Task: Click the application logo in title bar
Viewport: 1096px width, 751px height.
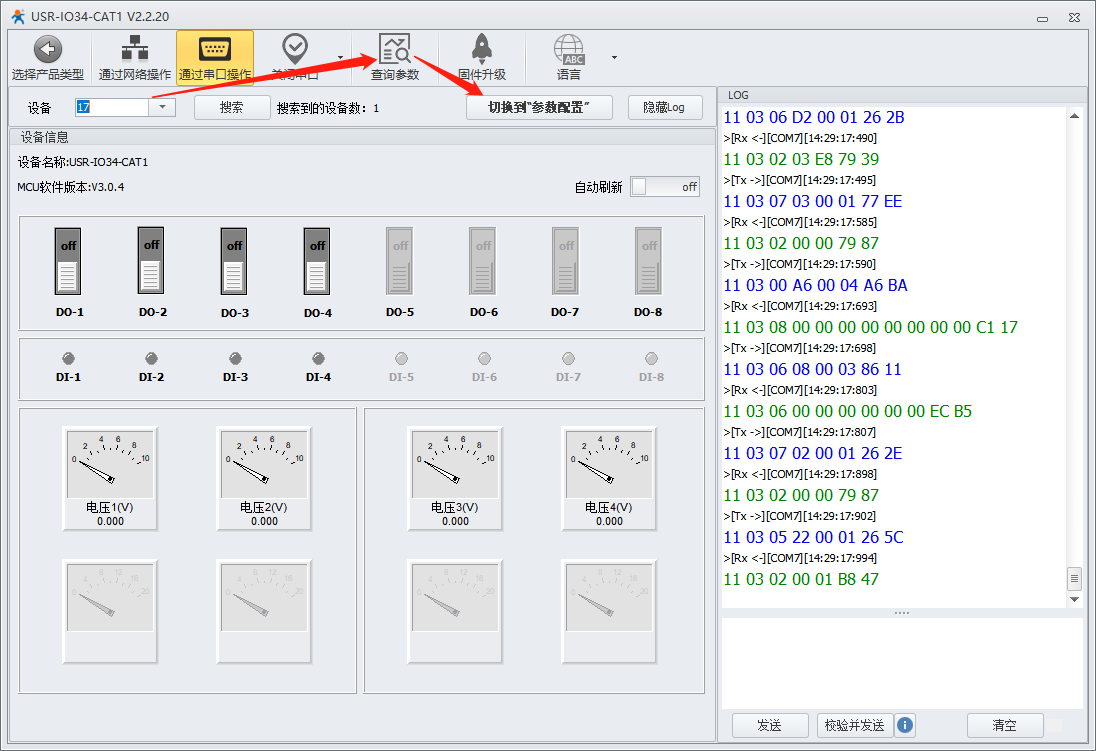Action: 18,16
